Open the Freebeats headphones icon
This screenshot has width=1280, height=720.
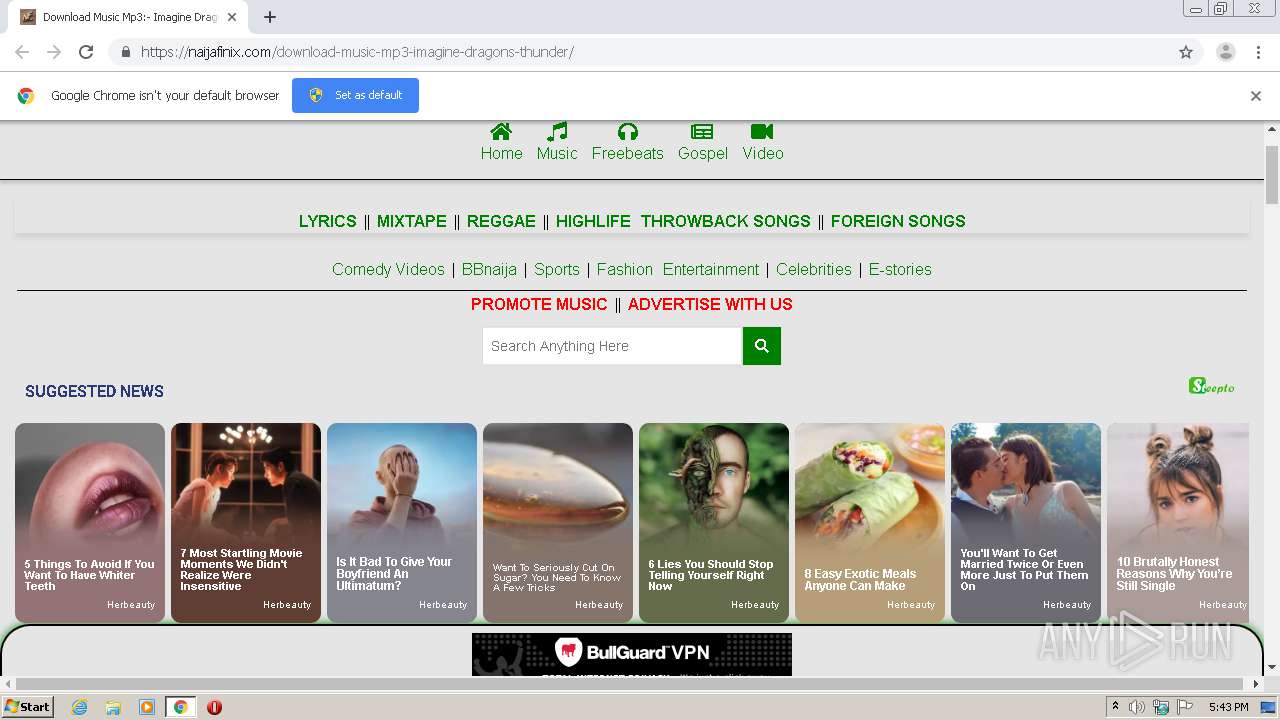point(627,131)
